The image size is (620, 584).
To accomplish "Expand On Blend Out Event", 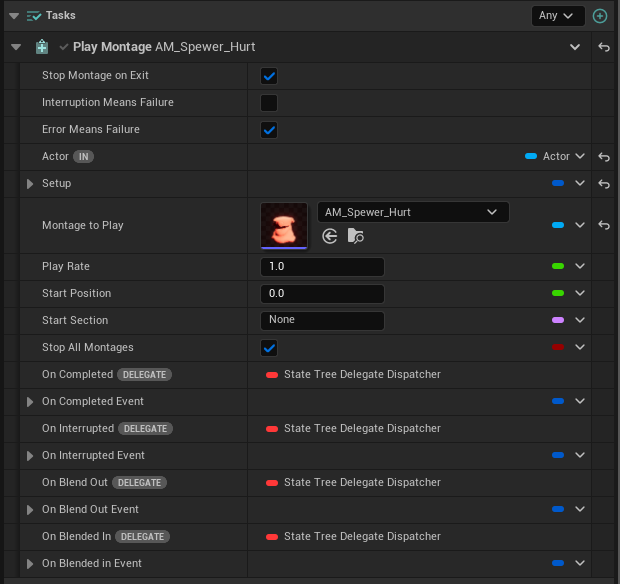I will pos(30,510).
